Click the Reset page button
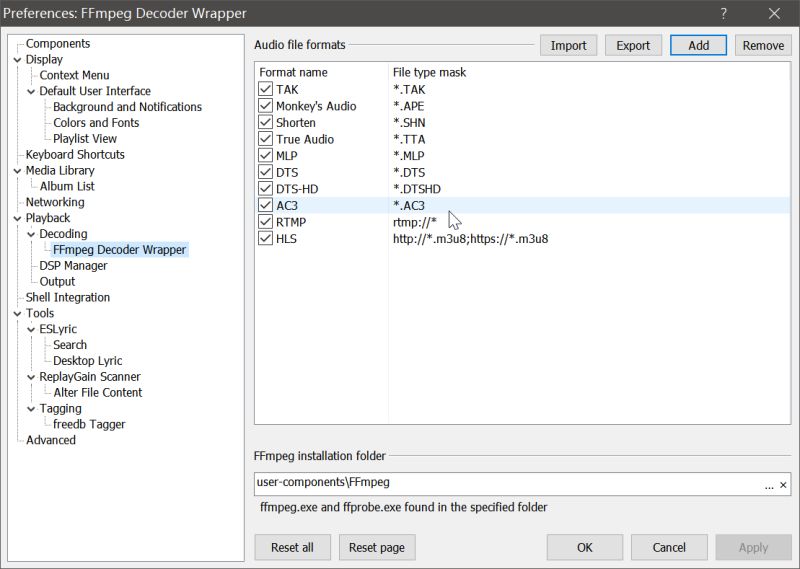 (x=377, y=547)
